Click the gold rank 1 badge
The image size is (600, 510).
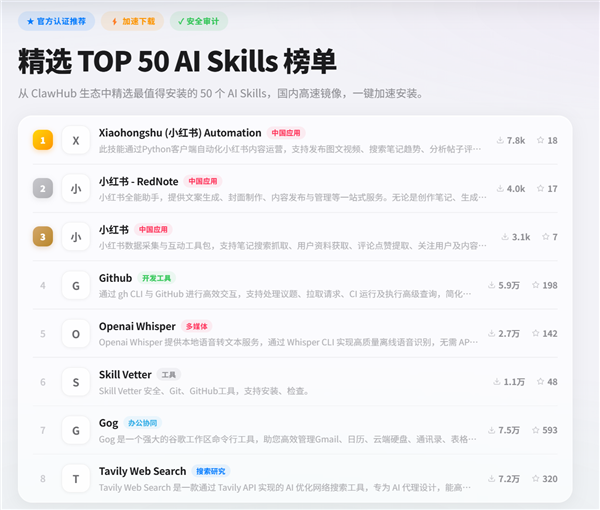point(43,140)
